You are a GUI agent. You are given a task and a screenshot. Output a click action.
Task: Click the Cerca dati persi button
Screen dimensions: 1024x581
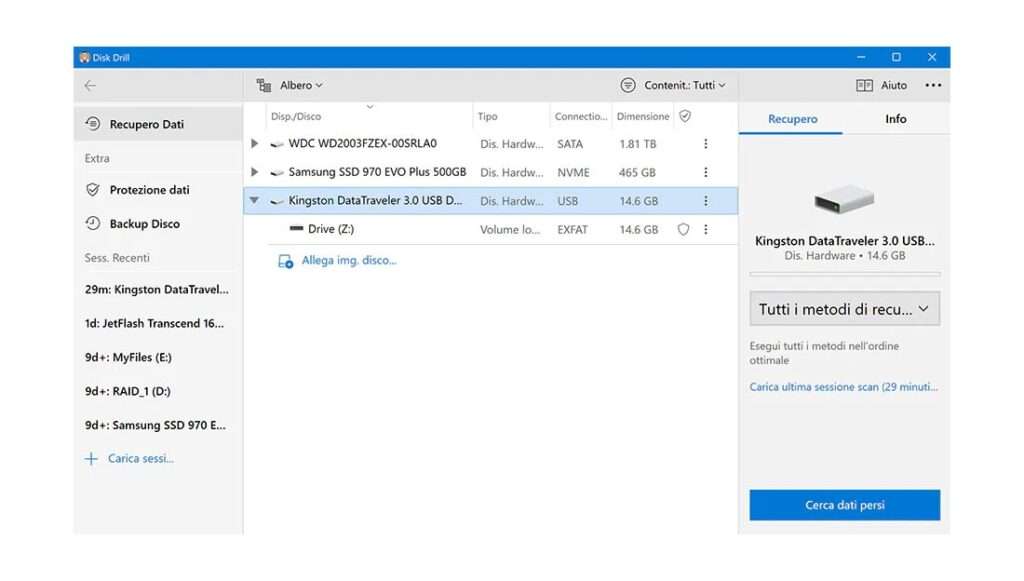(x=844, y=505)
